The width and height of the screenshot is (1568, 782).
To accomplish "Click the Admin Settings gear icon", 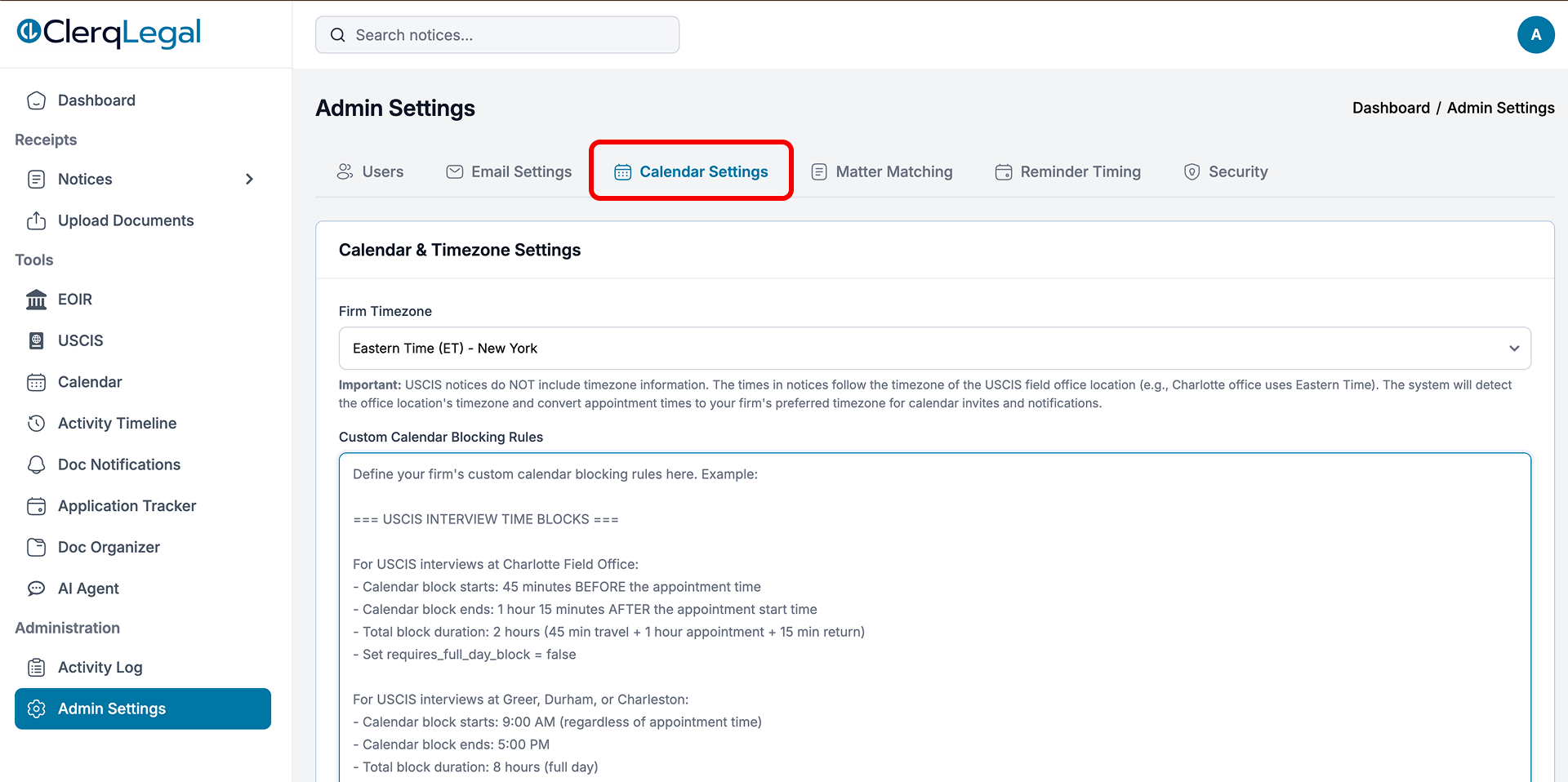I will [x=37, y=709].
